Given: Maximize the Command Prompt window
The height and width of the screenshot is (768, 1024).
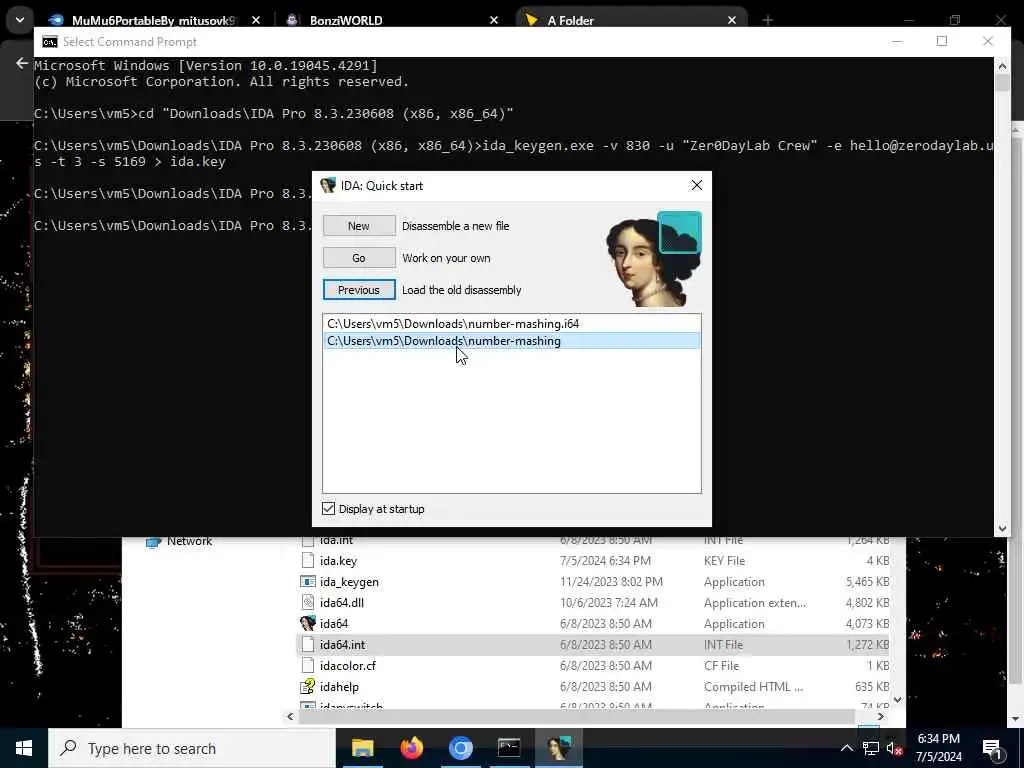Looking at the screenshot, I should point(941,41).
